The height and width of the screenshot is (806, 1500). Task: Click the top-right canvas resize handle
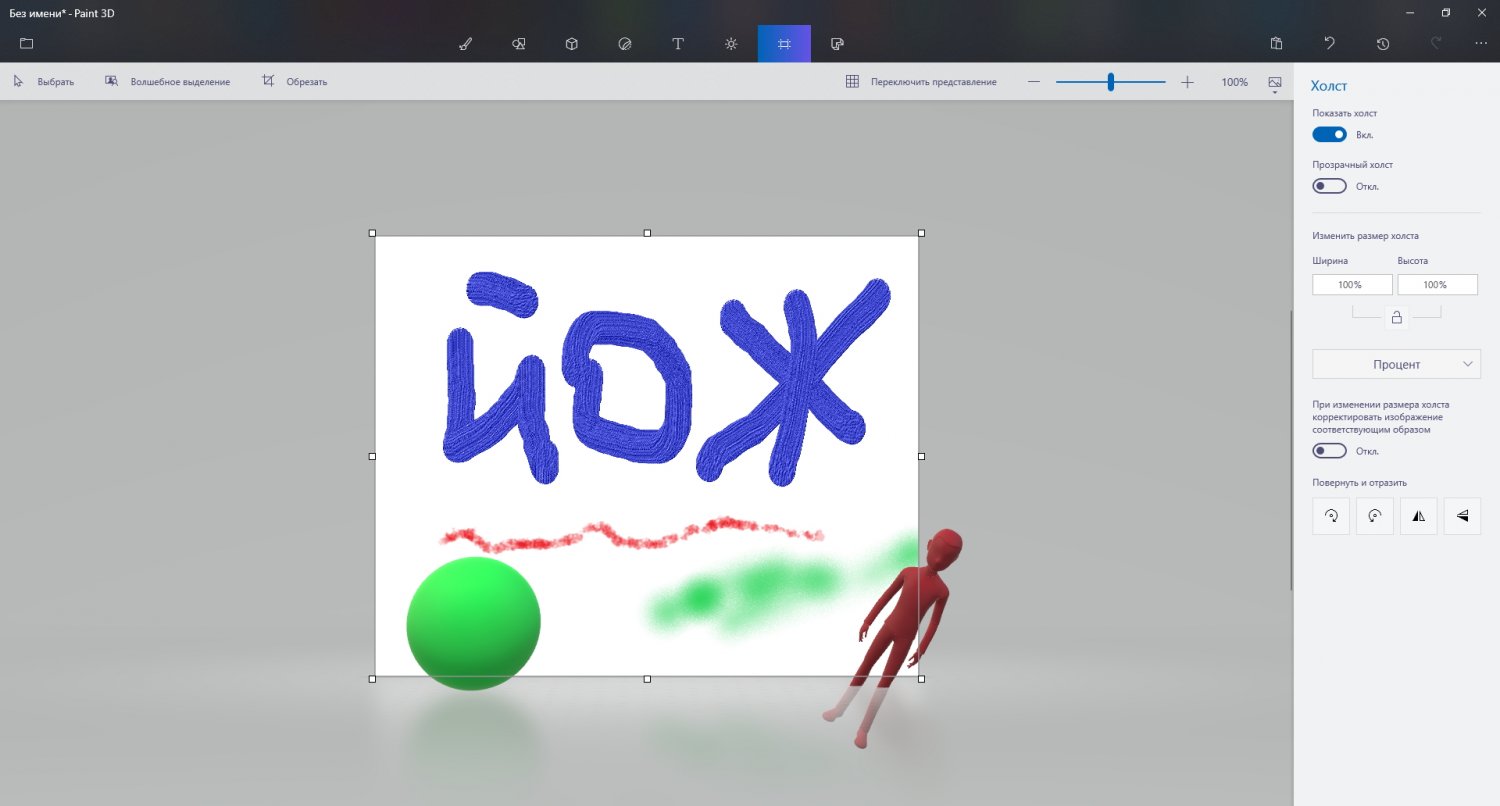pos(921,233)
